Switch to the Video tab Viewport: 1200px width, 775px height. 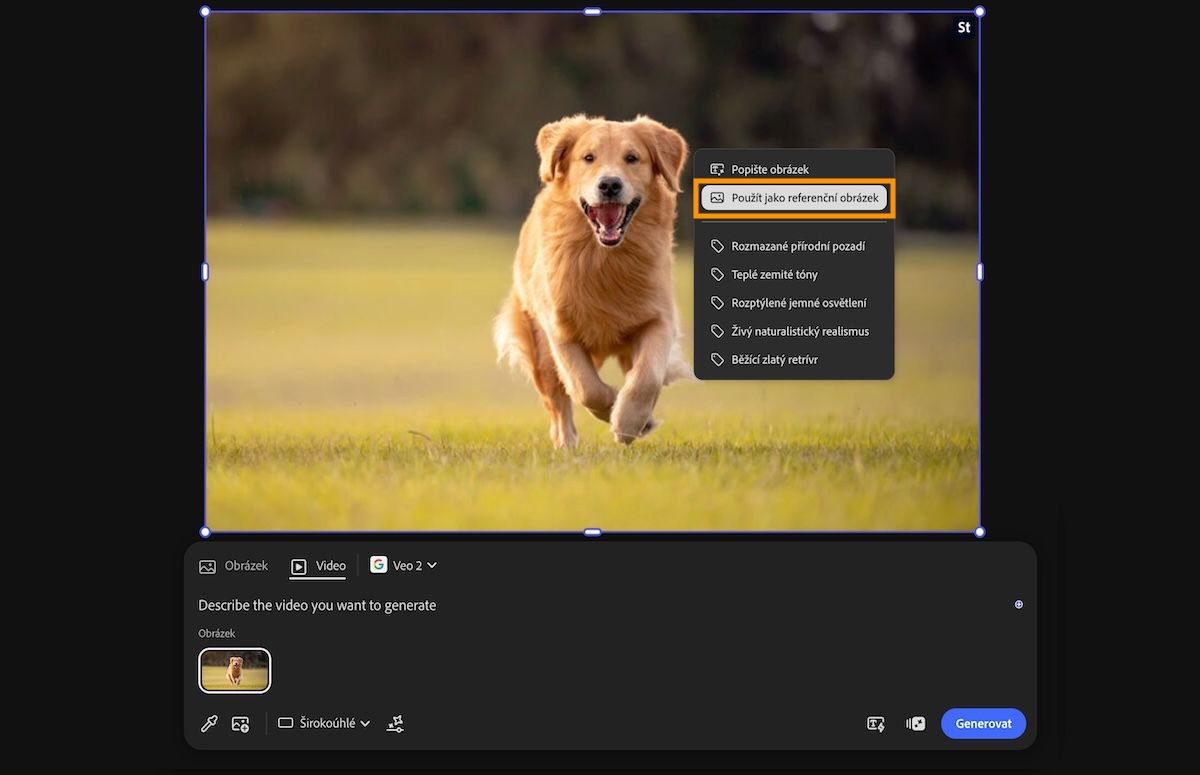(x=318, y=566)
